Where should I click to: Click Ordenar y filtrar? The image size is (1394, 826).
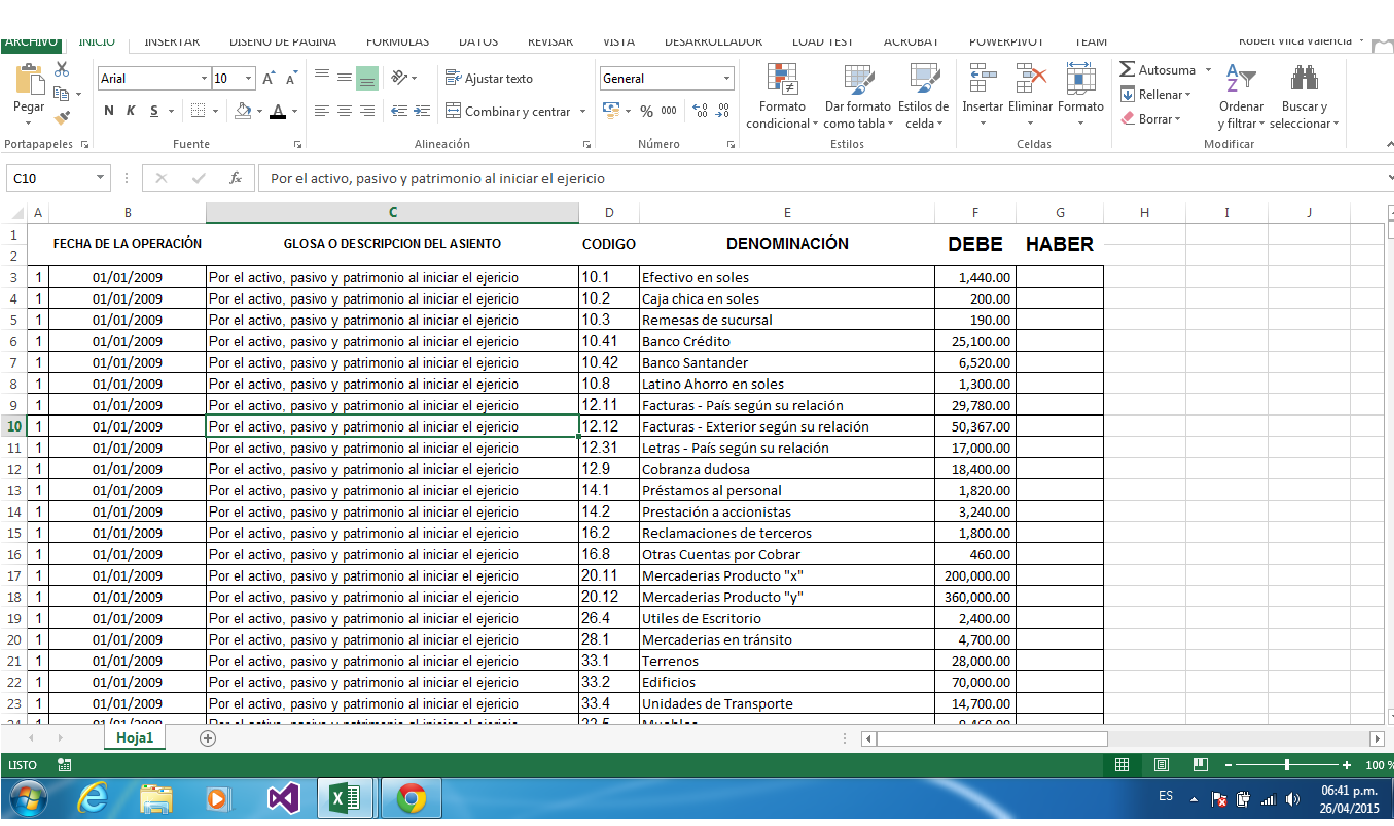[1240, 95]
